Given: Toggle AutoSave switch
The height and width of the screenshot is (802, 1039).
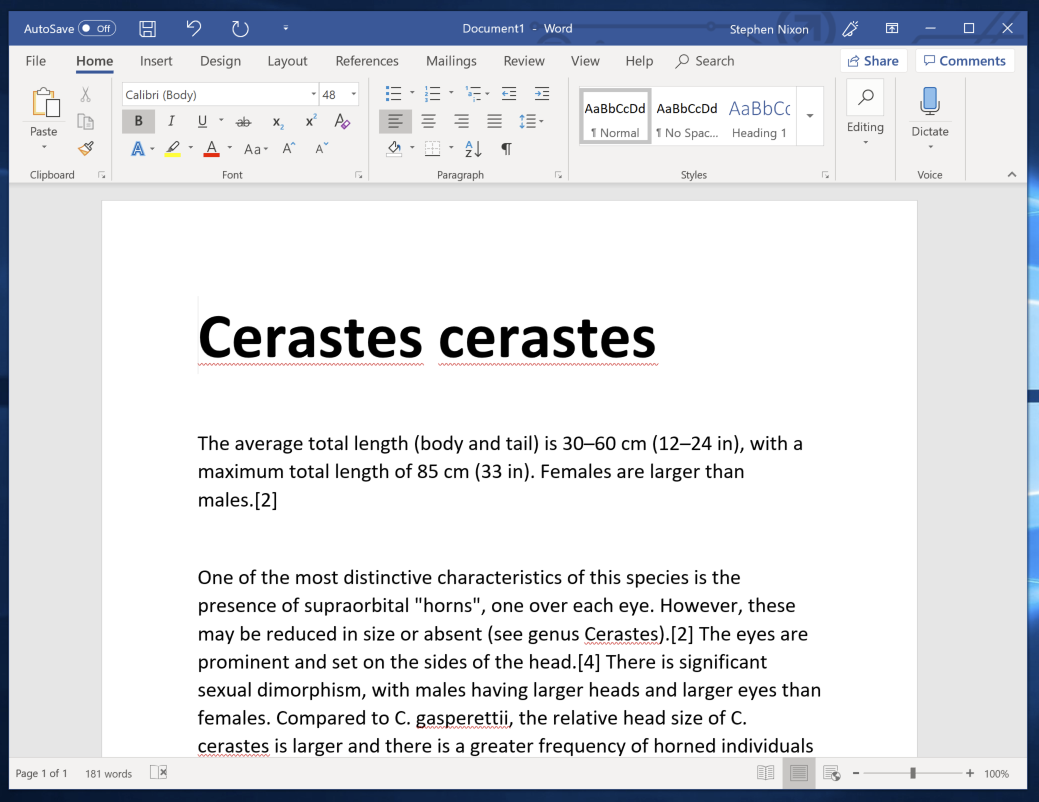Looking at the screenshot, I should (x=97, y=29).
